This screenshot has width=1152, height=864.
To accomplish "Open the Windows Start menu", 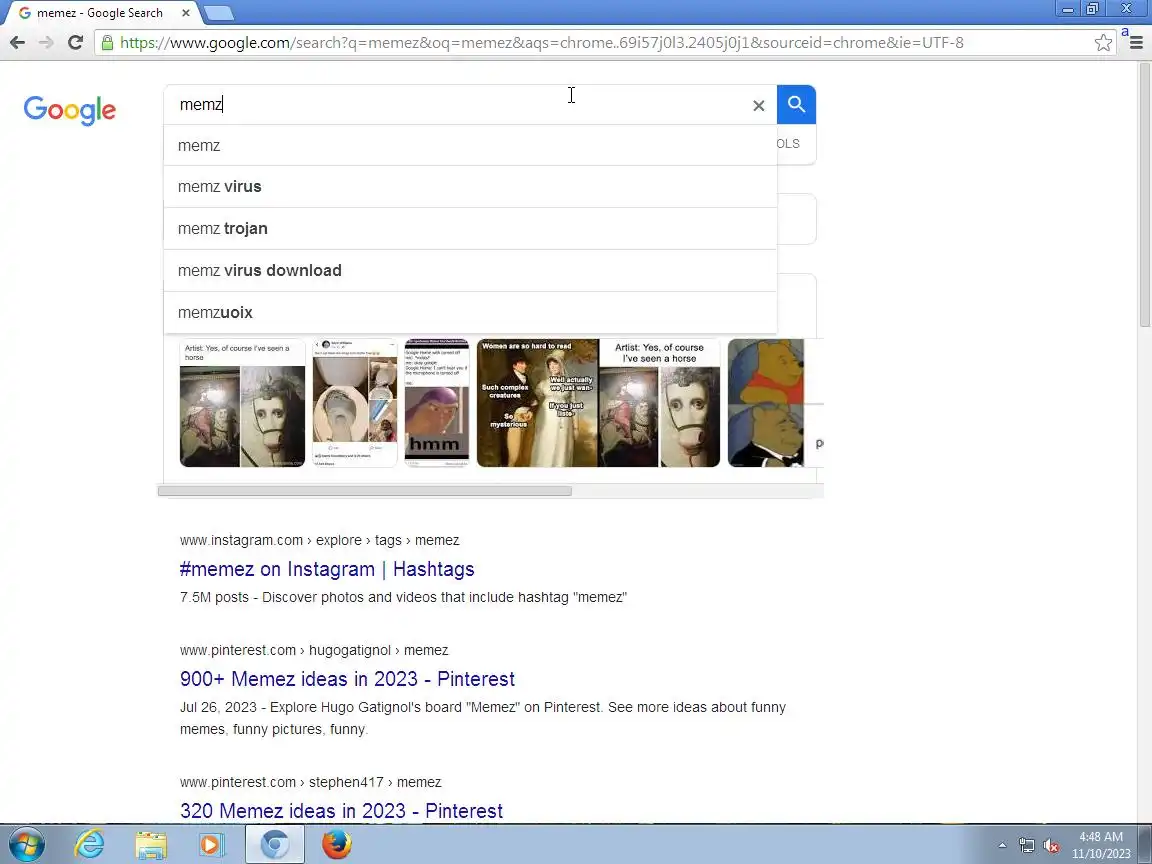I will pyautogui.click(x=26, y=845).
